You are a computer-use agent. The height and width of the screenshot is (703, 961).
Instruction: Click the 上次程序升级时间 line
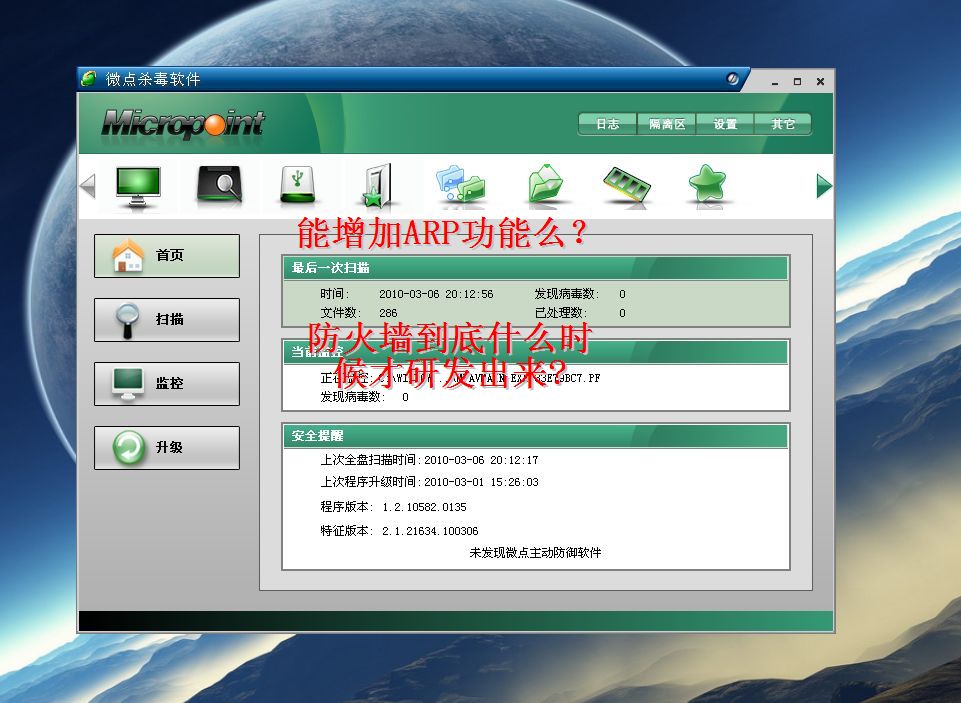click(429, 482)
